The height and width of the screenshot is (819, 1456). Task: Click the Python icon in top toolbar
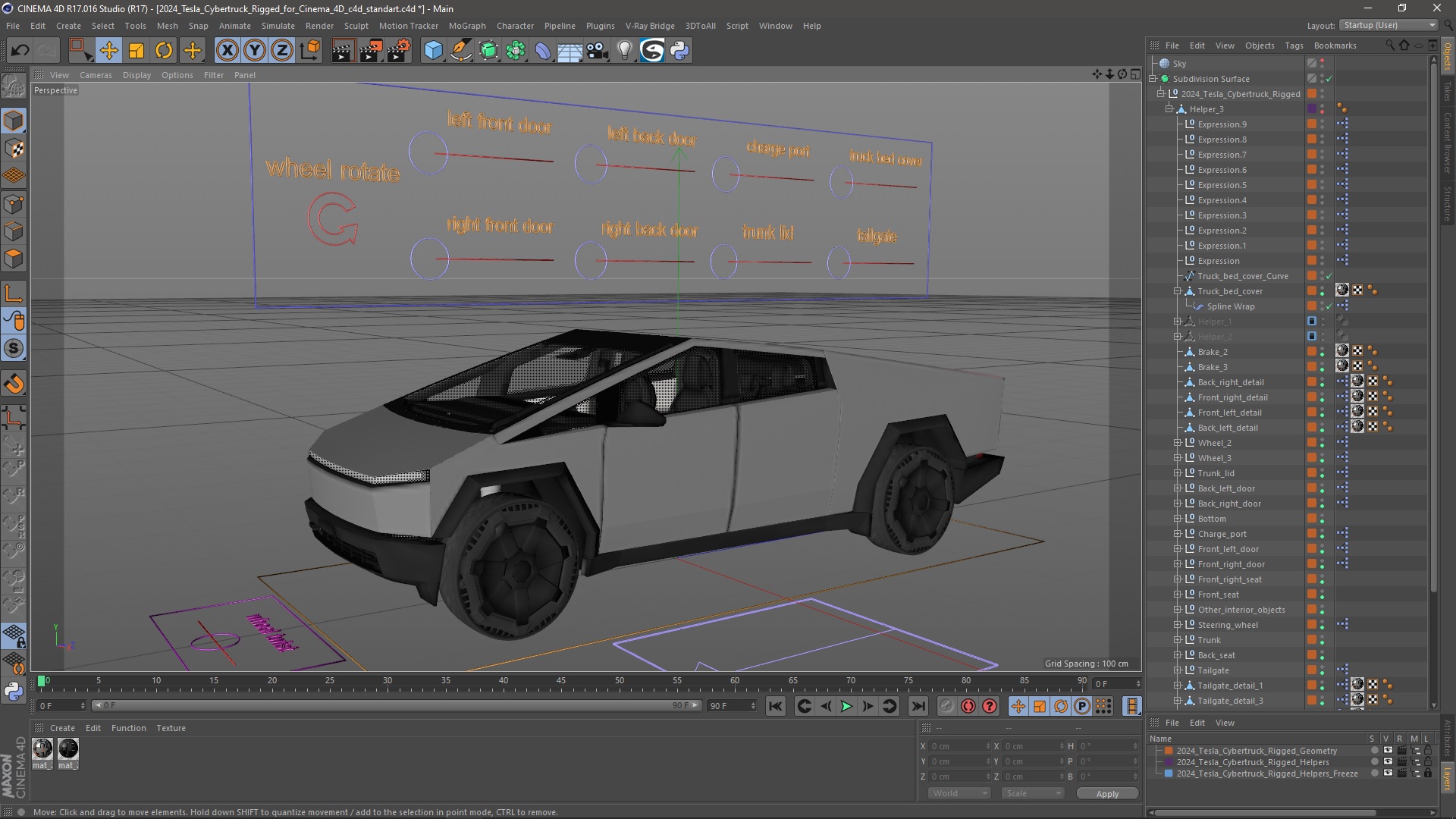click(x=679, y=51)
